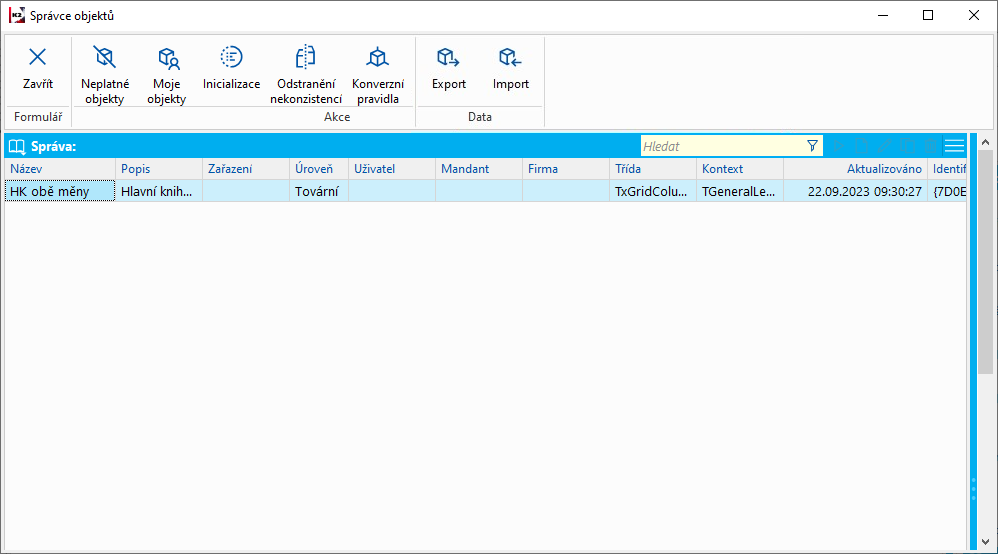This screenshot has width=998, height=554.
Task: Click the 'TGeneralLe...' context cell
Action: [x=740, y=191]
